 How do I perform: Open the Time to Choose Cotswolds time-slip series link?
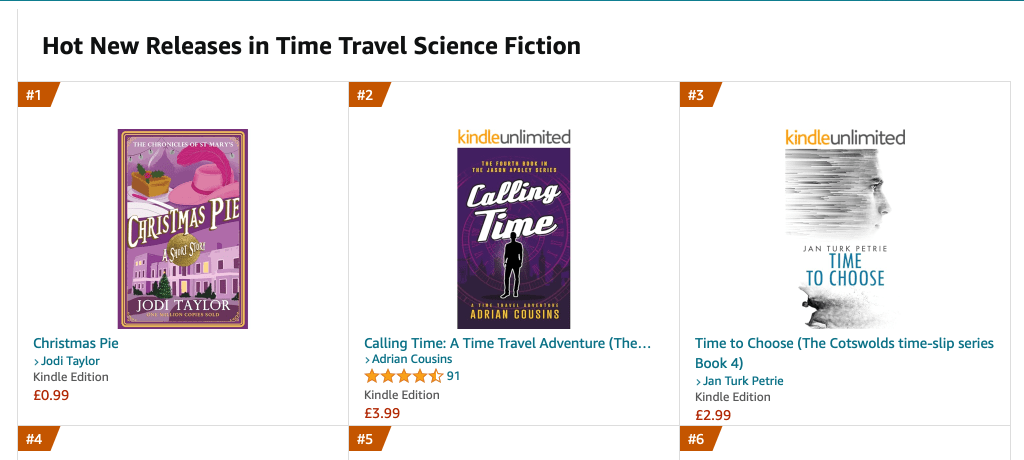844,352
